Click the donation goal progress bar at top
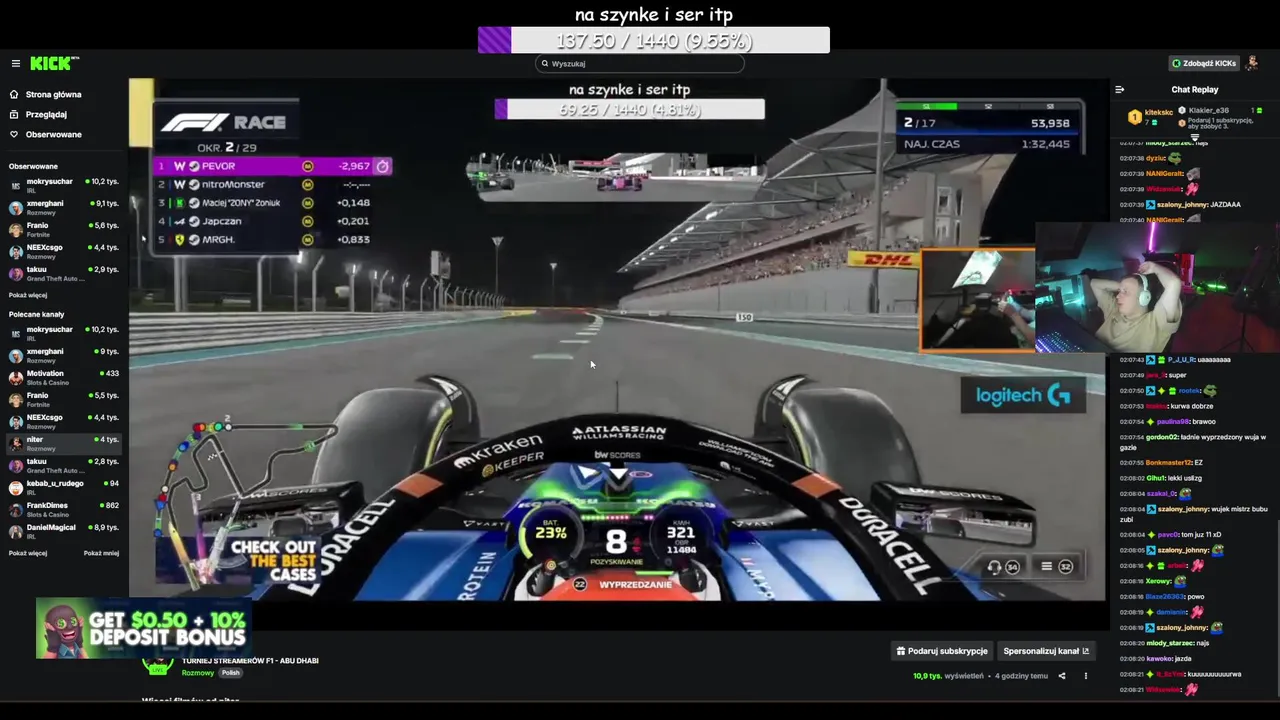Screen dimensions: 1280x720 pyautogui.click(x=654, y=40)
